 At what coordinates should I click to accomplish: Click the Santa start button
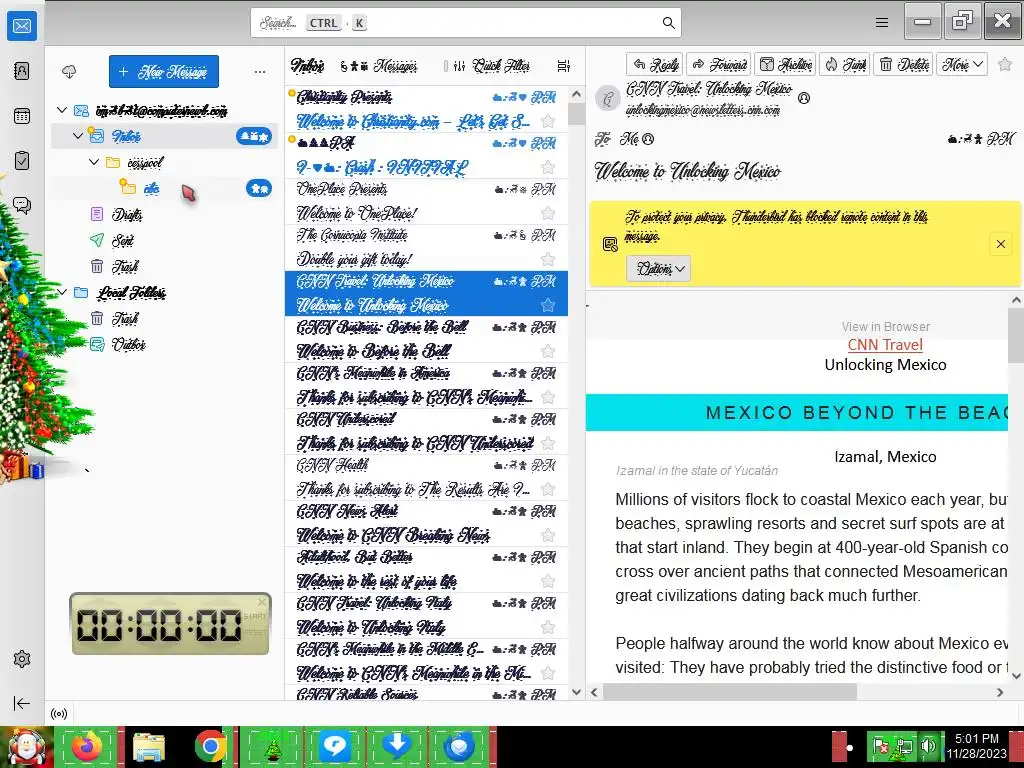click(x=26, y=746)
